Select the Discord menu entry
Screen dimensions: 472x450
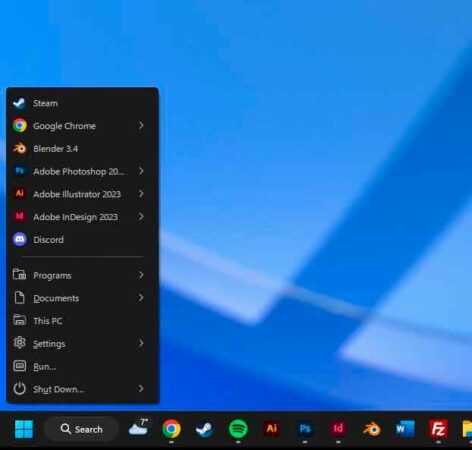[x=82, y=239]
